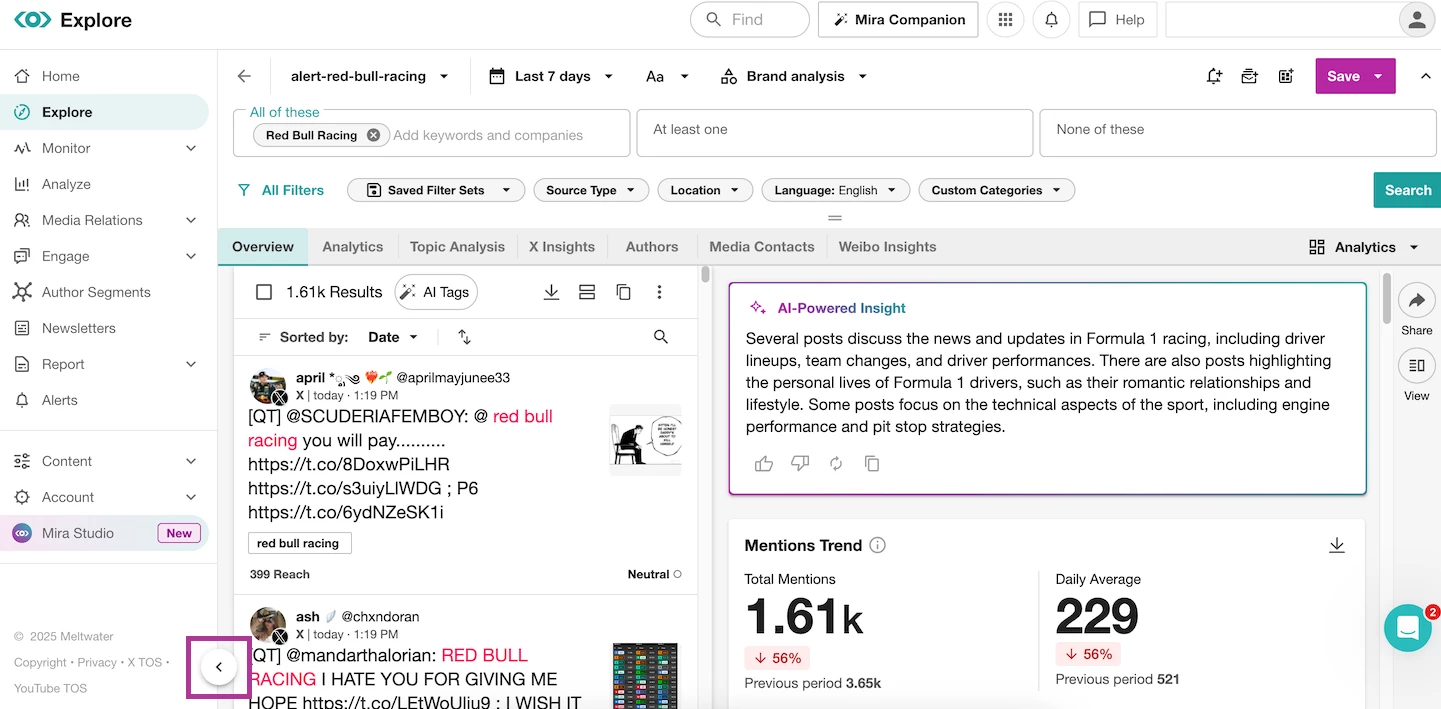This screenshot has height=709, width=1441.
Task: Open the Sorted by Date dropdown
Action: pos(393,337)
